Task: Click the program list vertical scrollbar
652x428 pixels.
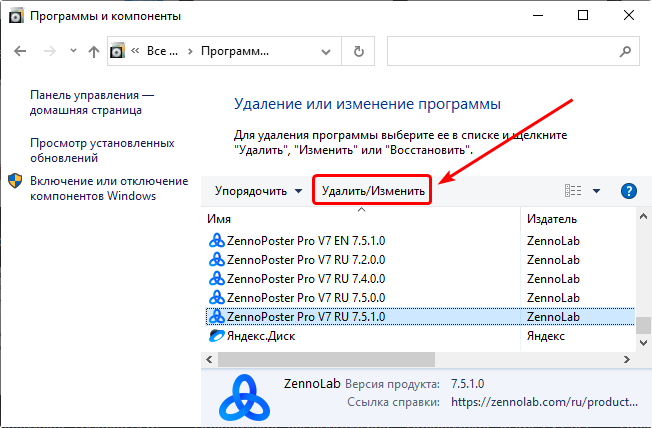Action: click(645, 300)
